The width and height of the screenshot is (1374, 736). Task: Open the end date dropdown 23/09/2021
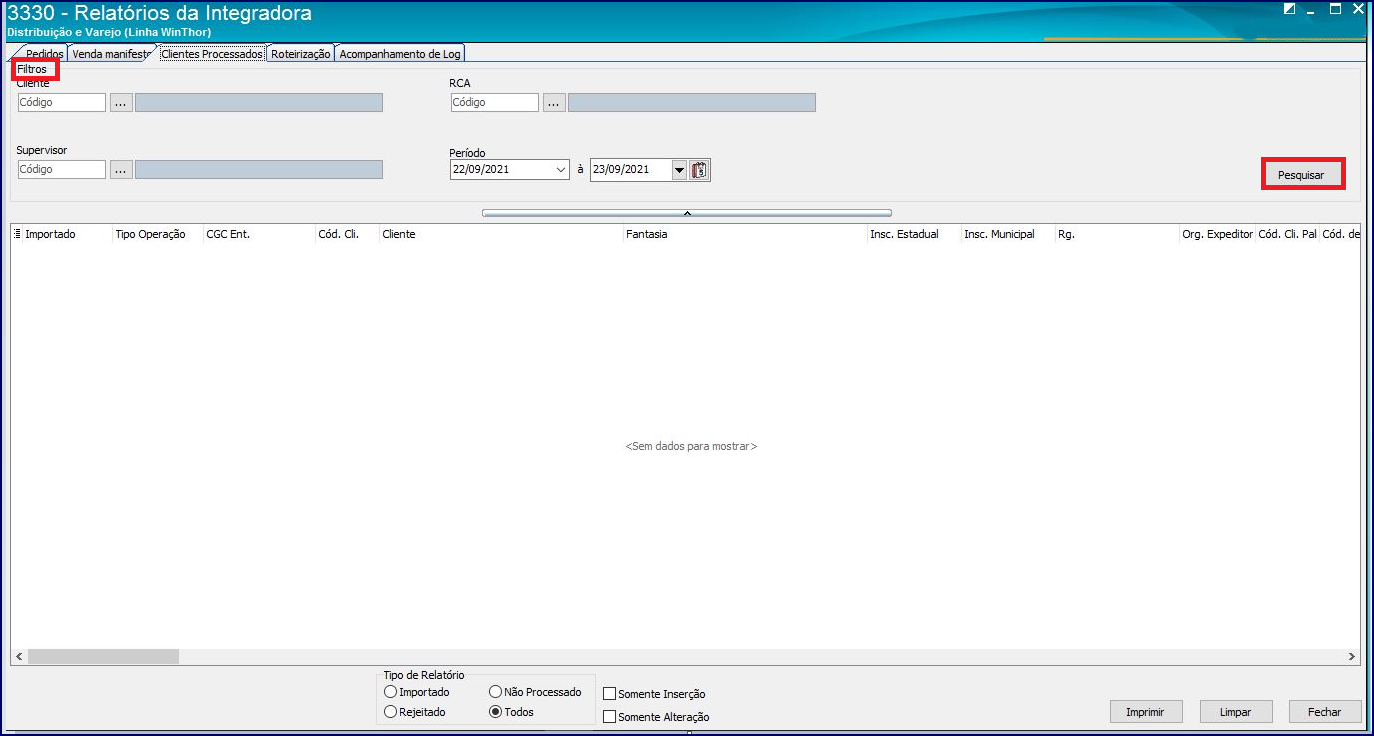click(680, 170)
